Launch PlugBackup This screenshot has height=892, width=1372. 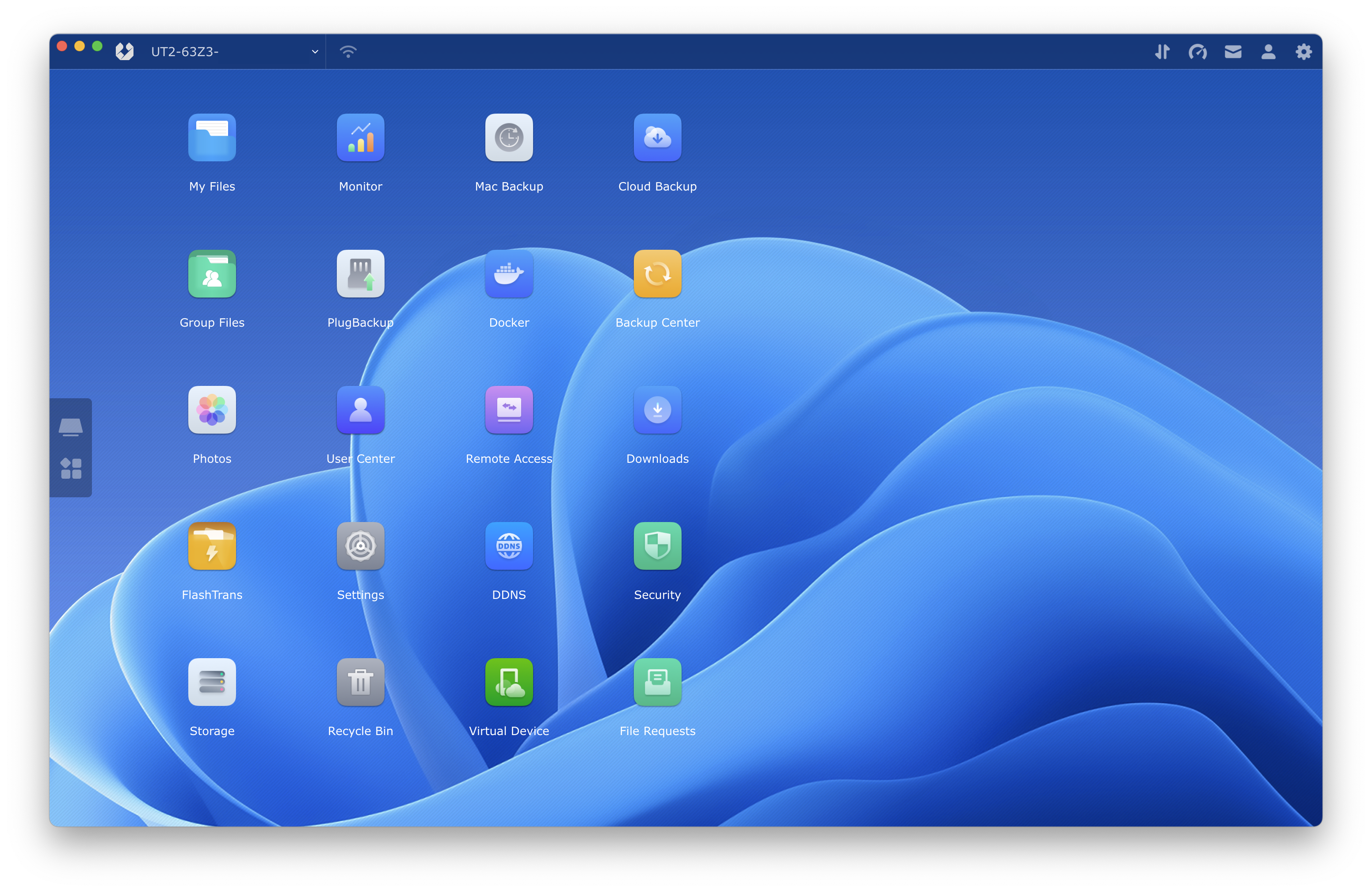point(360,274)
